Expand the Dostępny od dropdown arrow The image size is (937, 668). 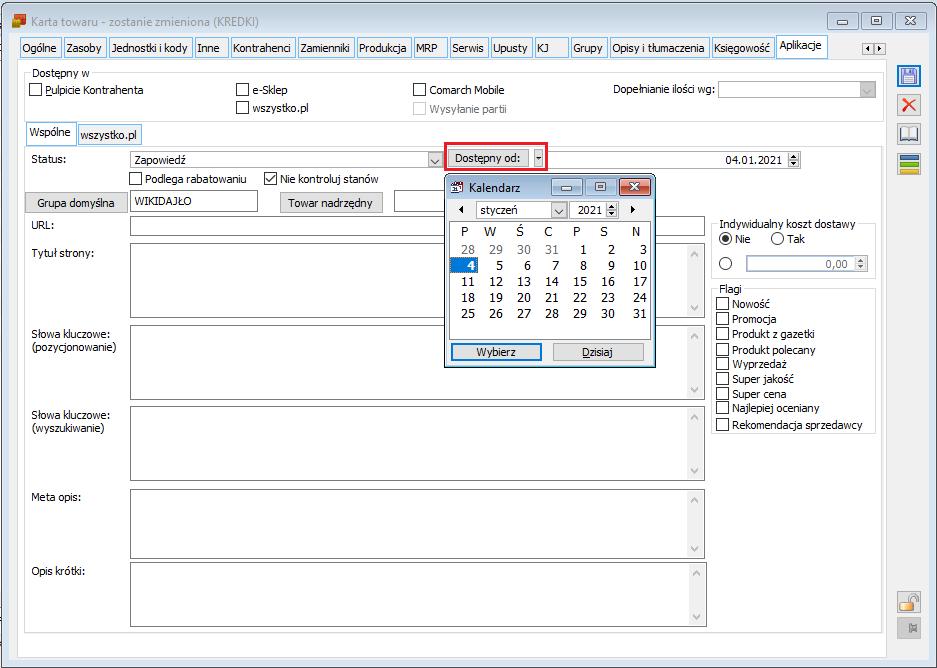[538, 158]
